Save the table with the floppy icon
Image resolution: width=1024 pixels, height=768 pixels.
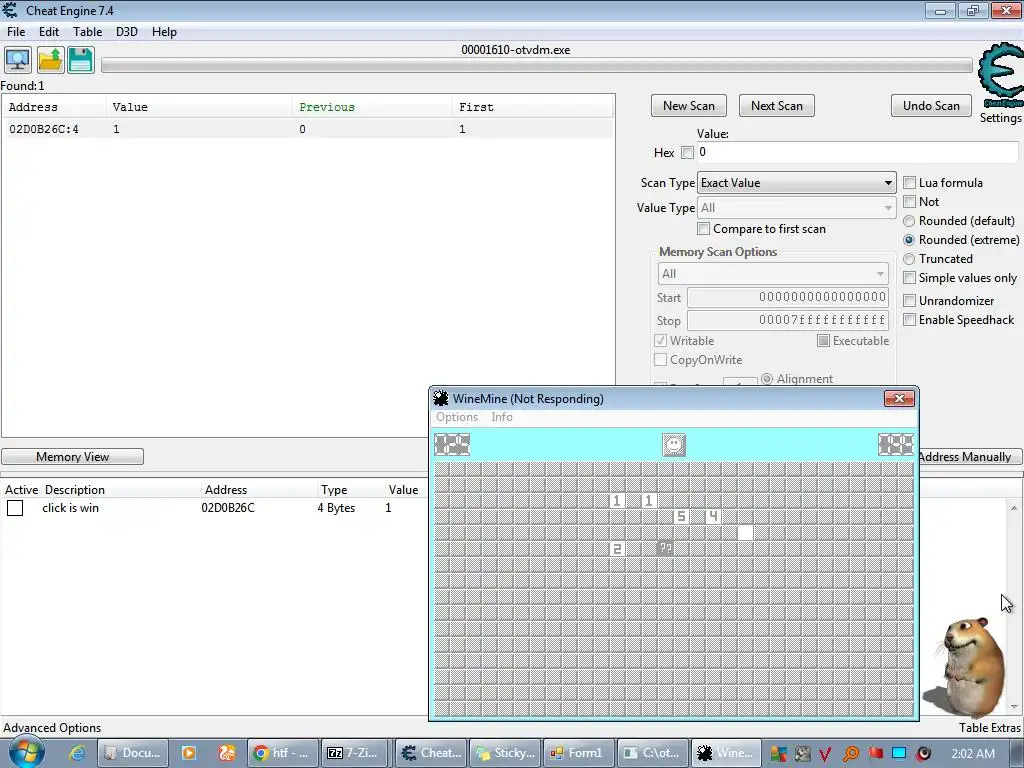pyautogui.click(x=81, y=61)
